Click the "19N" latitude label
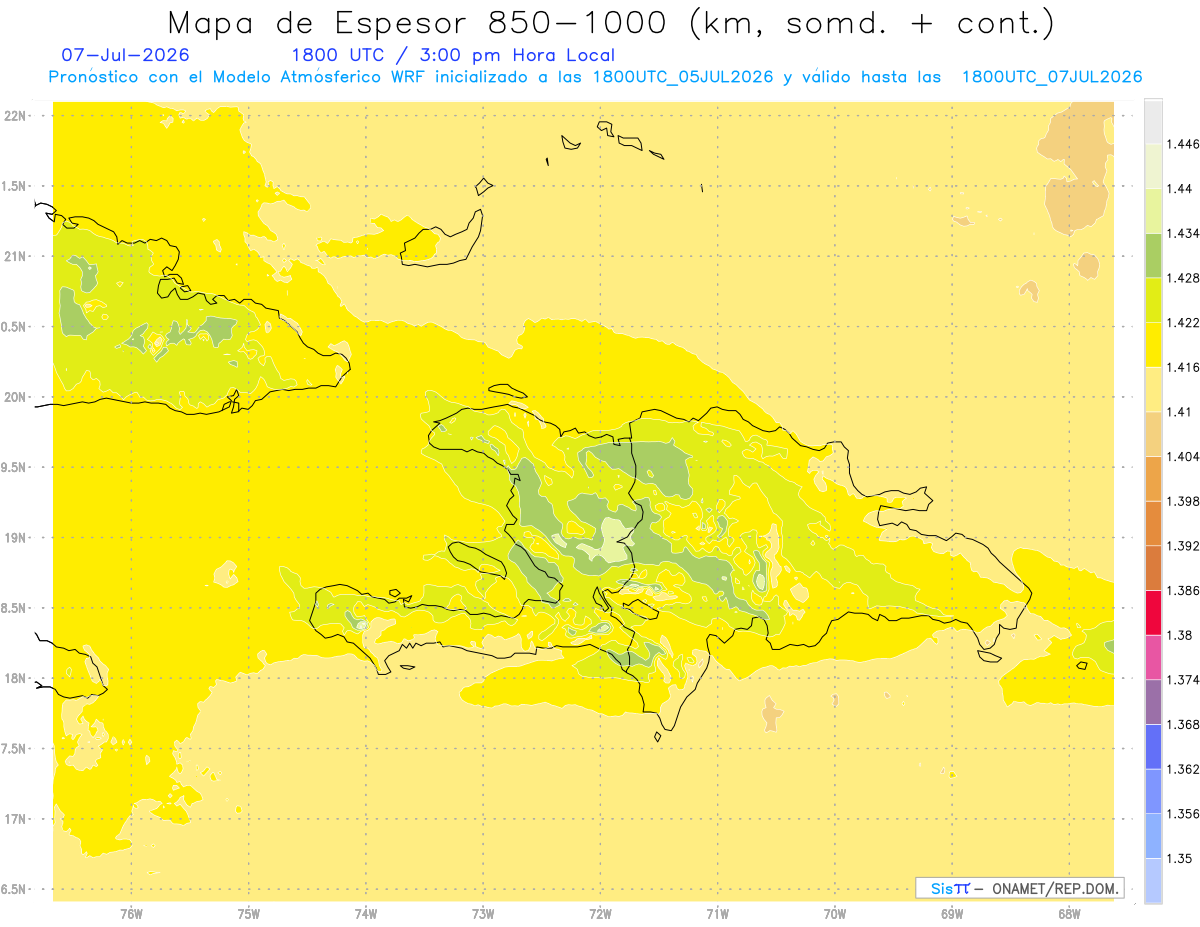Screen dimensions: 1200x927 click(16, 538)
